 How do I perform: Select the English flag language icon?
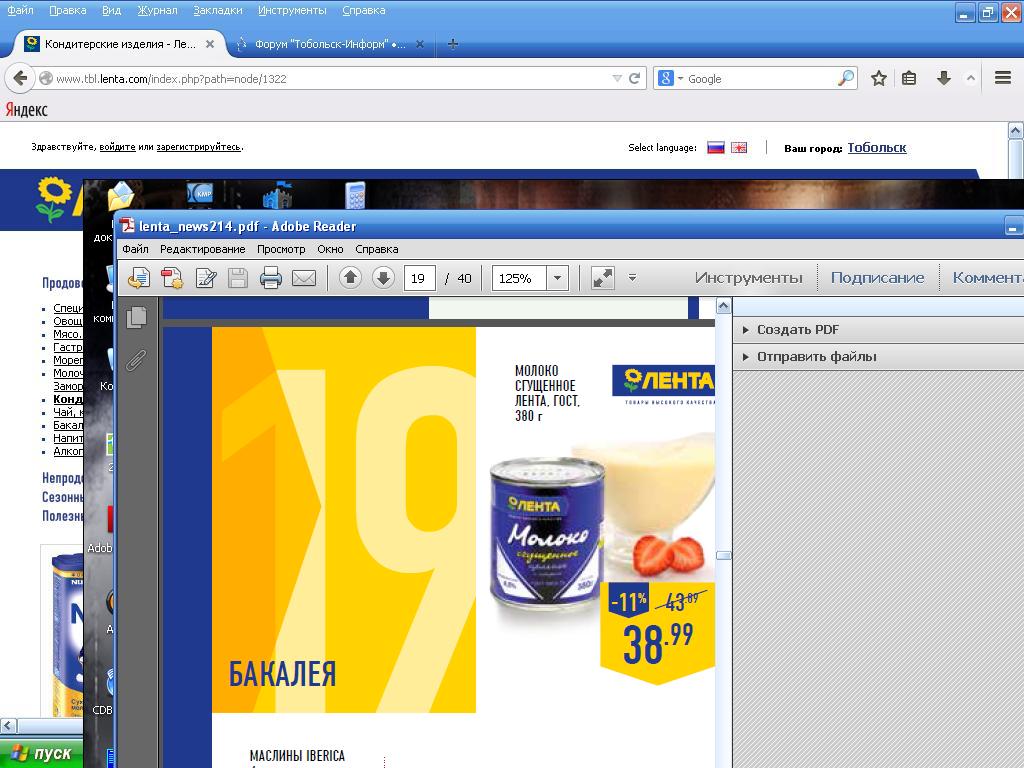(739, 148)
